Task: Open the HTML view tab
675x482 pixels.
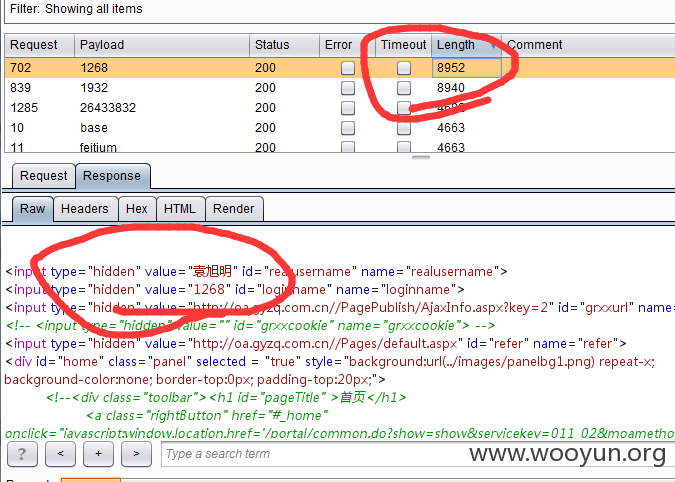Action: click(180, 209)
